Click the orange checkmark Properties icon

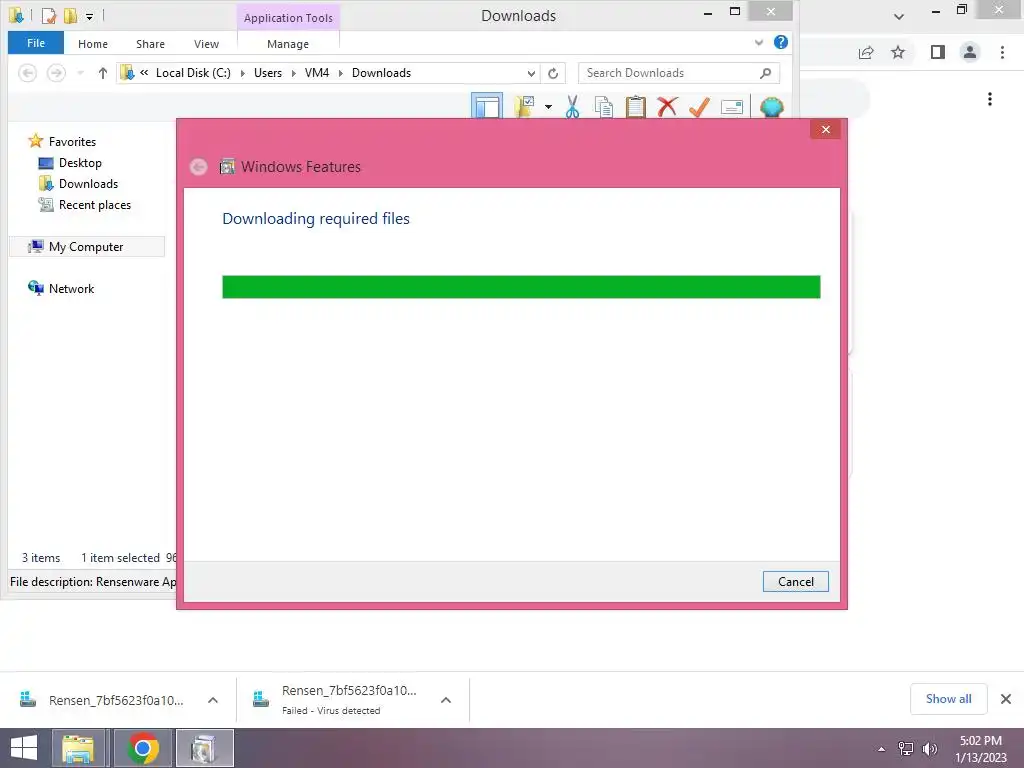coord(699,107)
